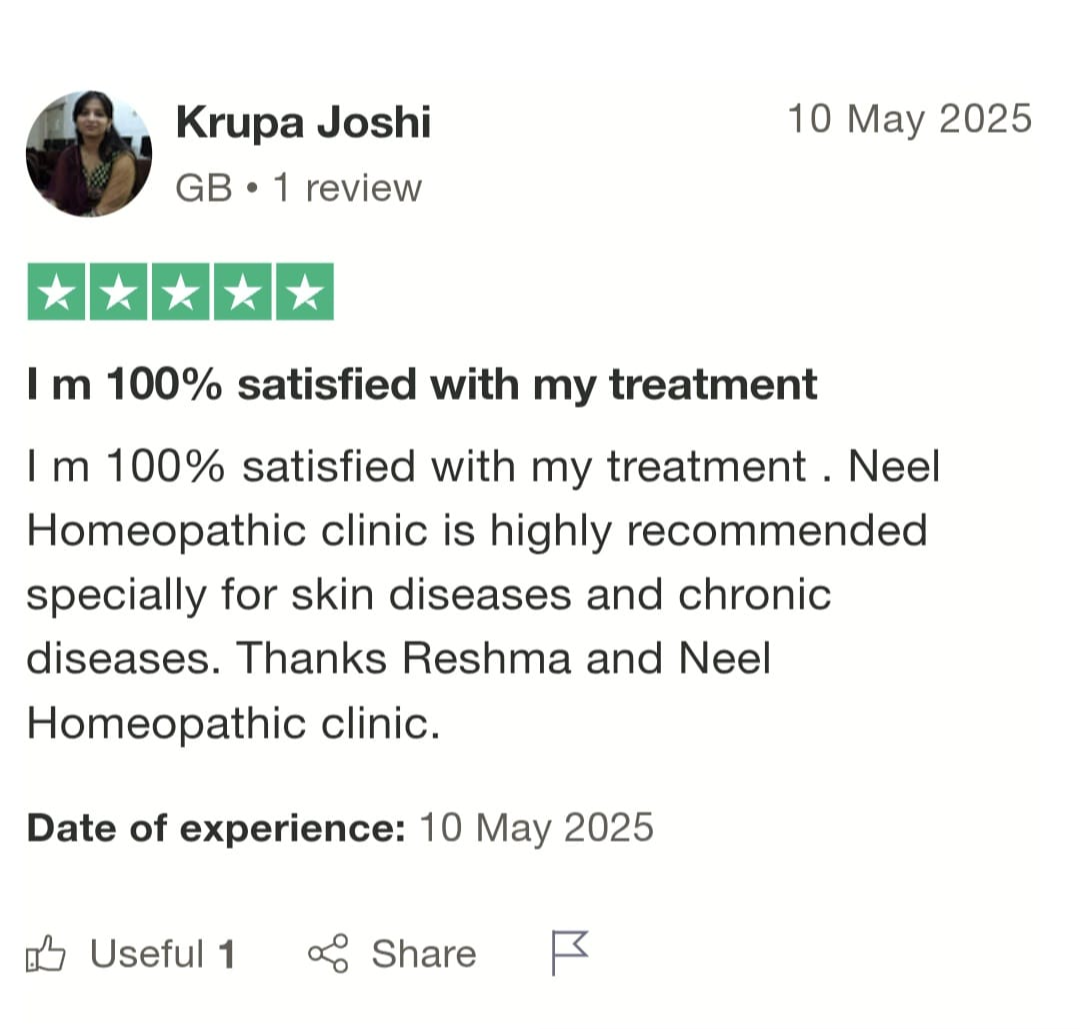Image resolution: width=1080 pixels, height=1029 pixels.
Task: Click the "1 review" count text
Action: 348,188
